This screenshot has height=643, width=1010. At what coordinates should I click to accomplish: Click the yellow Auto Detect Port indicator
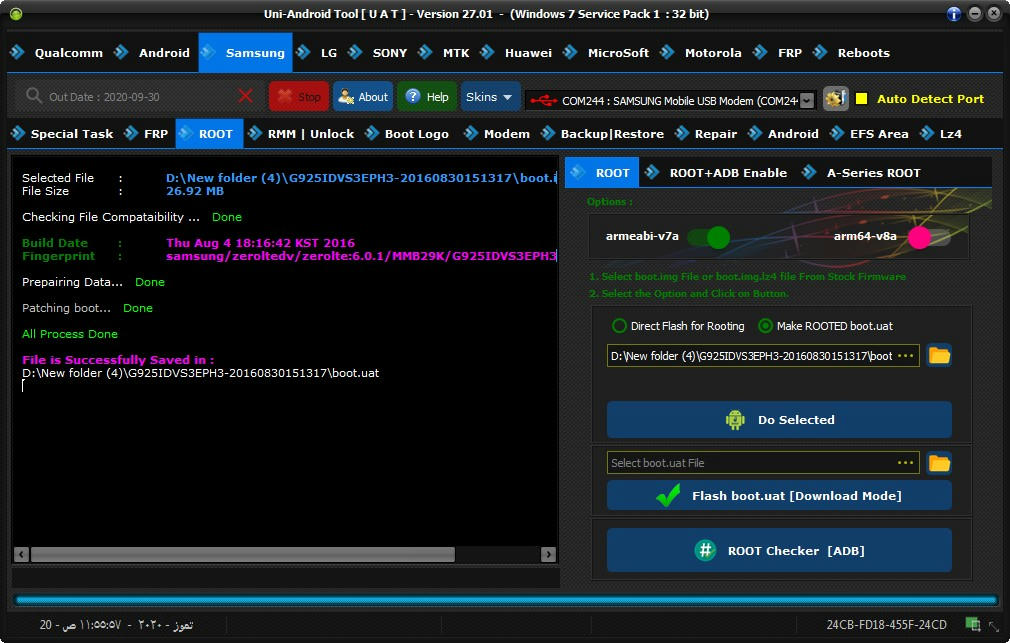(861, 99)
